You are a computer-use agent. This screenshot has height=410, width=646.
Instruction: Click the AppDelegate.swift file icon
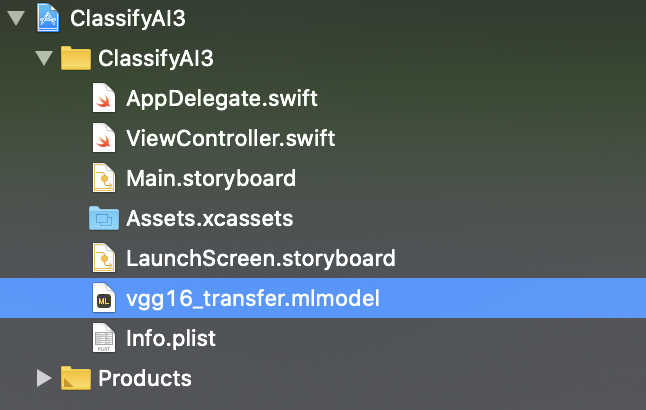(x=104, y=98)
